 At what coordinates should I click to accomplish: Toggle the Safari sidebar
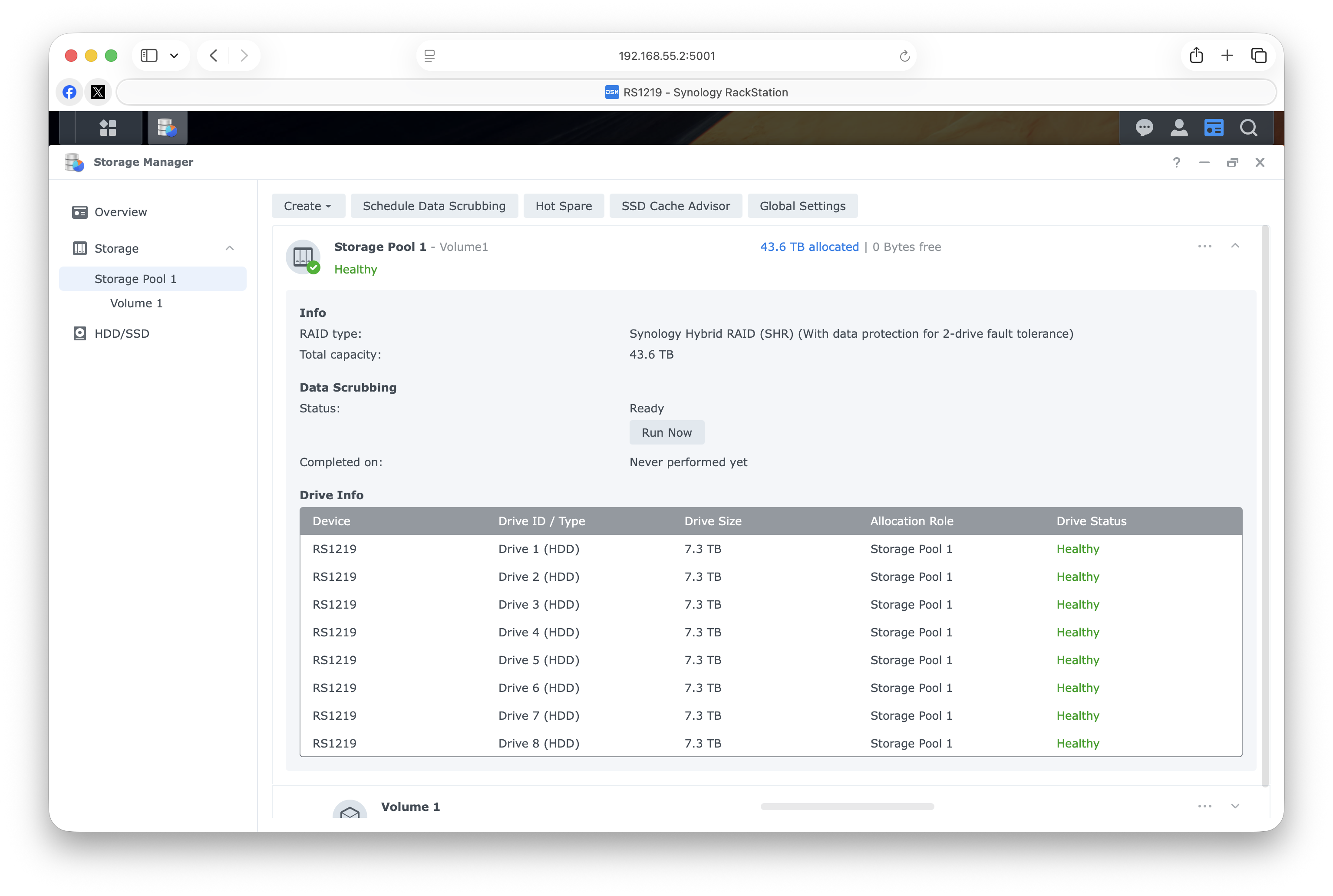point(148,56)
